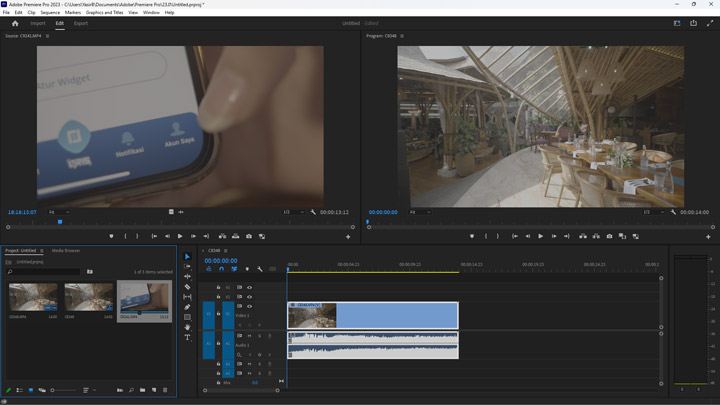Viewport: 720px width, 405px height.
Task: Open the Markers menu
Action: (73, 12)
